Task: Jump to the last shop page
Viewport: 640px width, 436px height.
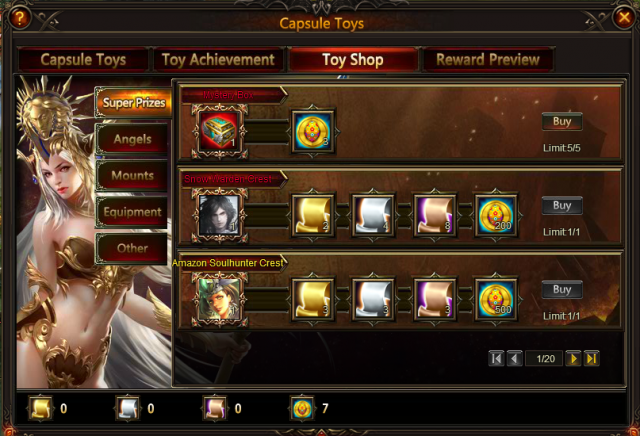Action: pos(591,359)
